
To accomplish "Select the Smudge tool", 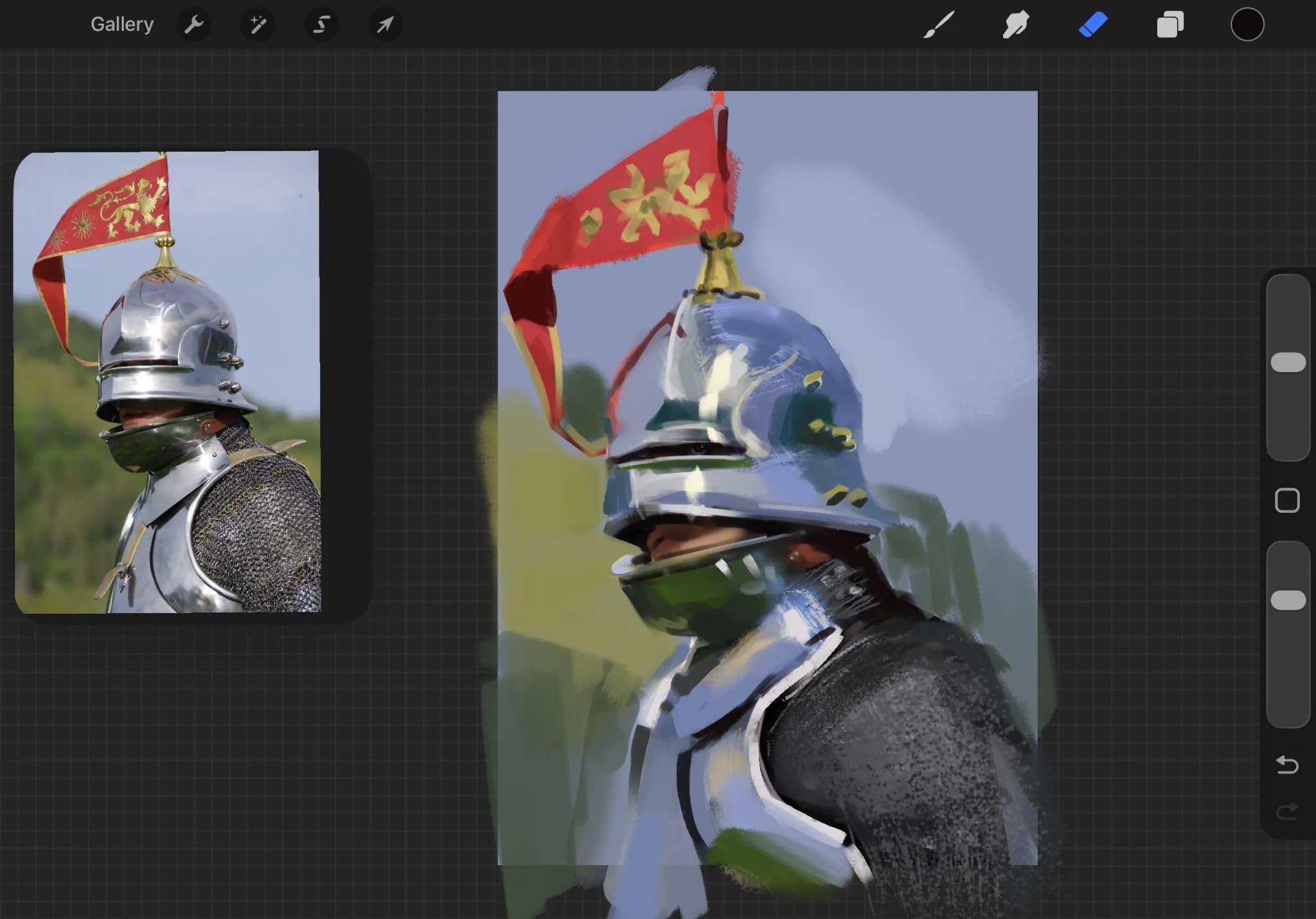I will click(x=1016, y=24).
